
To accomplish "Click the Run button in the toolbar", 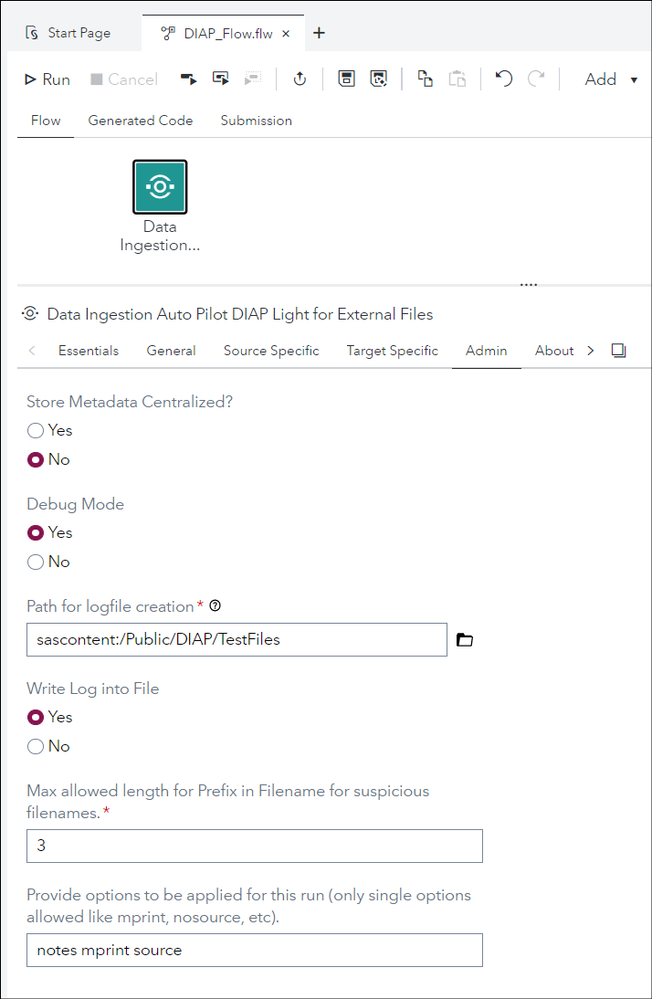I will click(47, 80).
